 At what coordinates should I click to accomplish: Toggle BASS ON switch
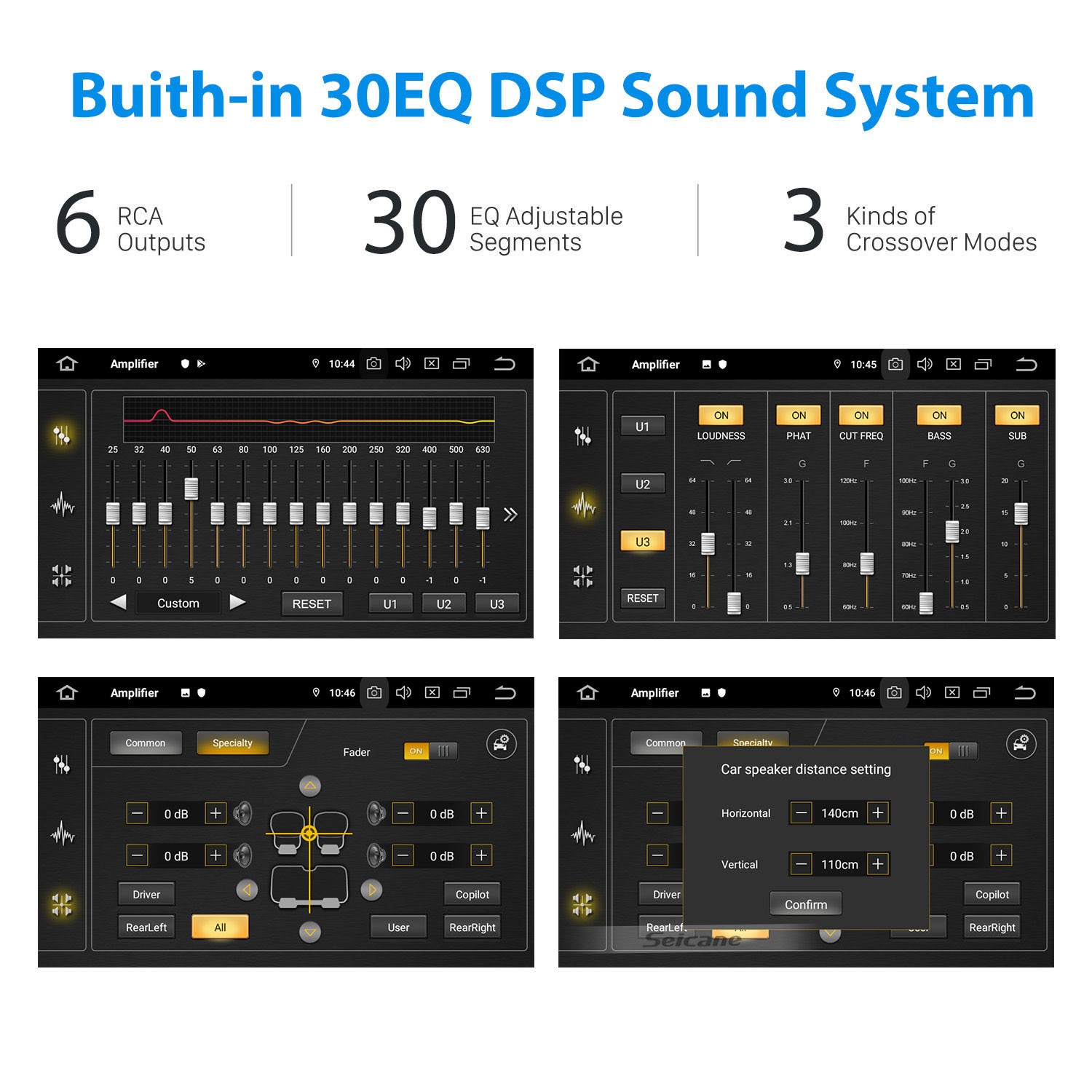click(939, 415)
